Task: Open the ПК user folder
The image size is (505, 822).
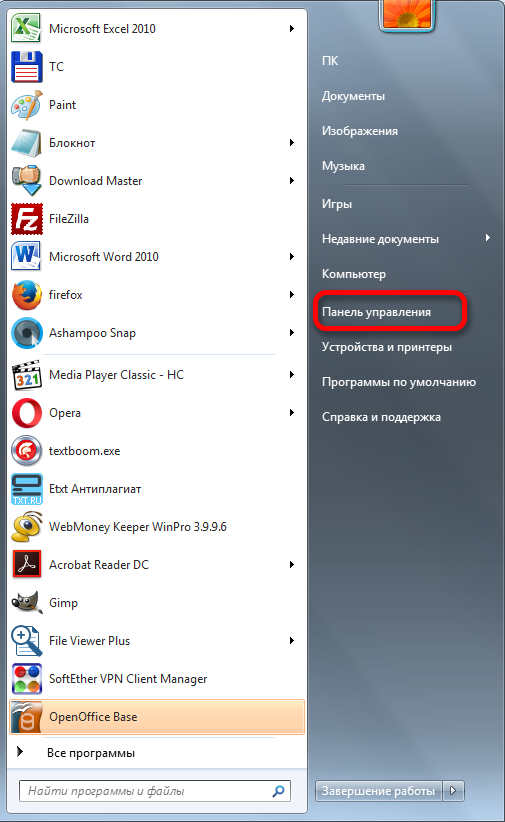Action: click(330, 61)
